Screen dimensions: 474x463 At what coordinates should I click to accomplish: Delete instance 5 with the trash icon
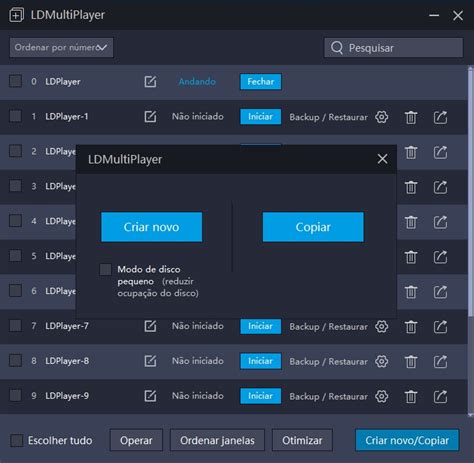[x=411, y=257]
